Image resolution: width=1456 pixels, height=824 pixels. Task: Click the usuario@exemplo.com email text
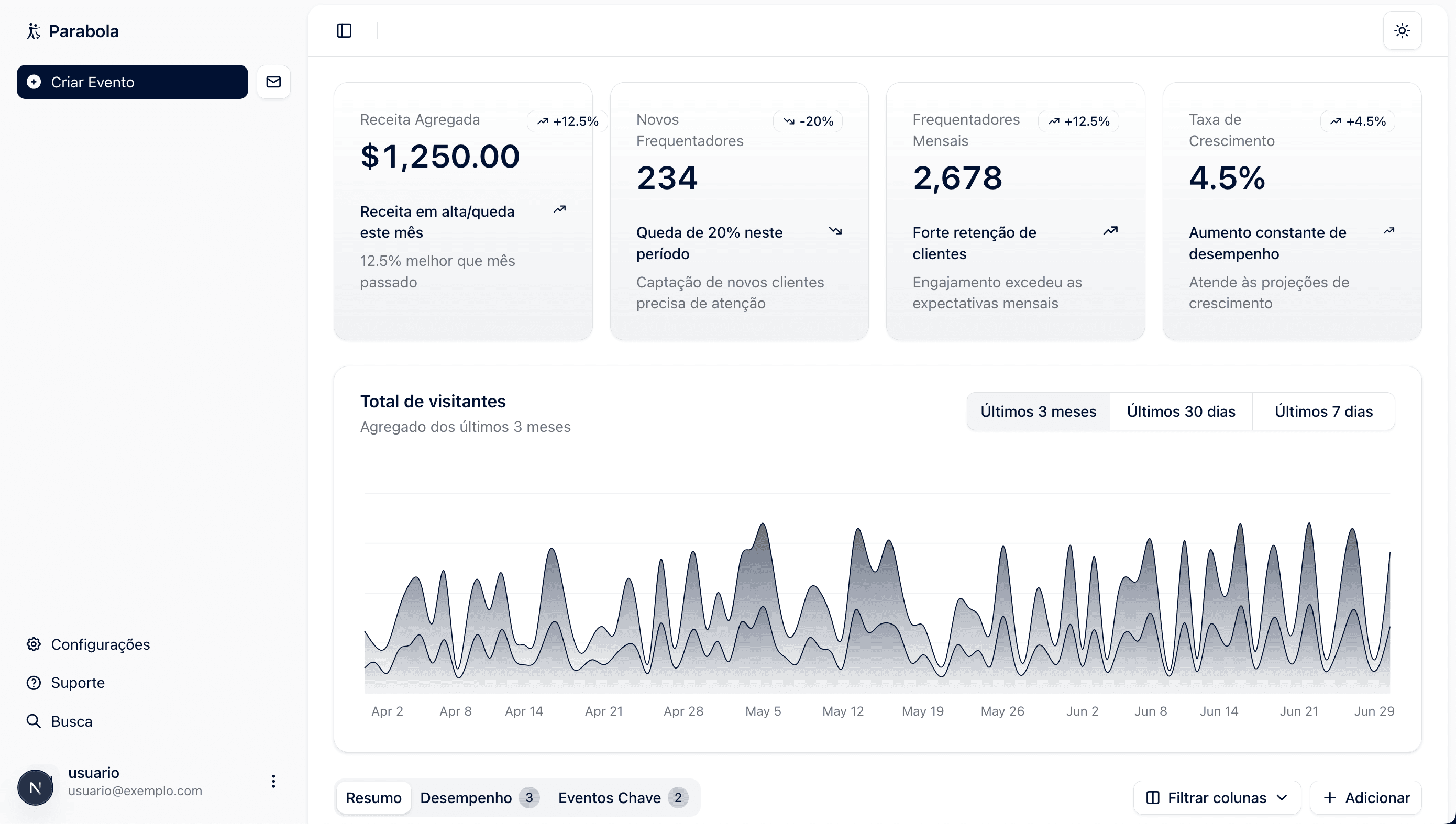tap(135, 790)
